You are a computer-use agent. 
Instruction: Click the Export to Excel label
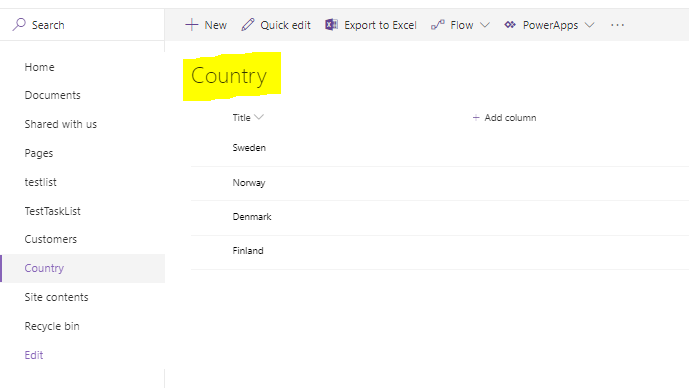[x=380, y=25]
